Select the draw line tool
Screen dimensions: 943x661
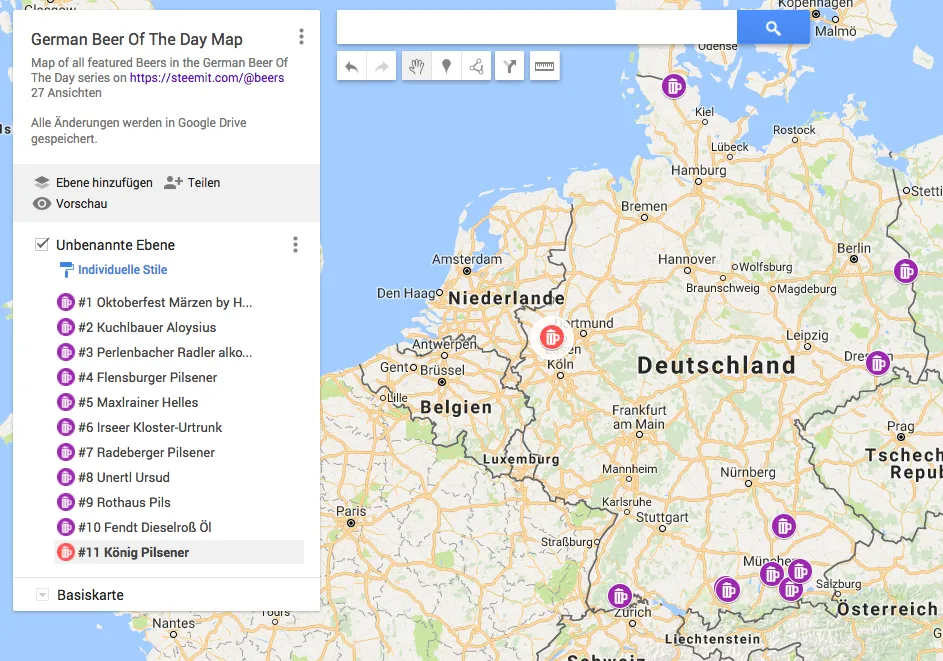(476, 66)
